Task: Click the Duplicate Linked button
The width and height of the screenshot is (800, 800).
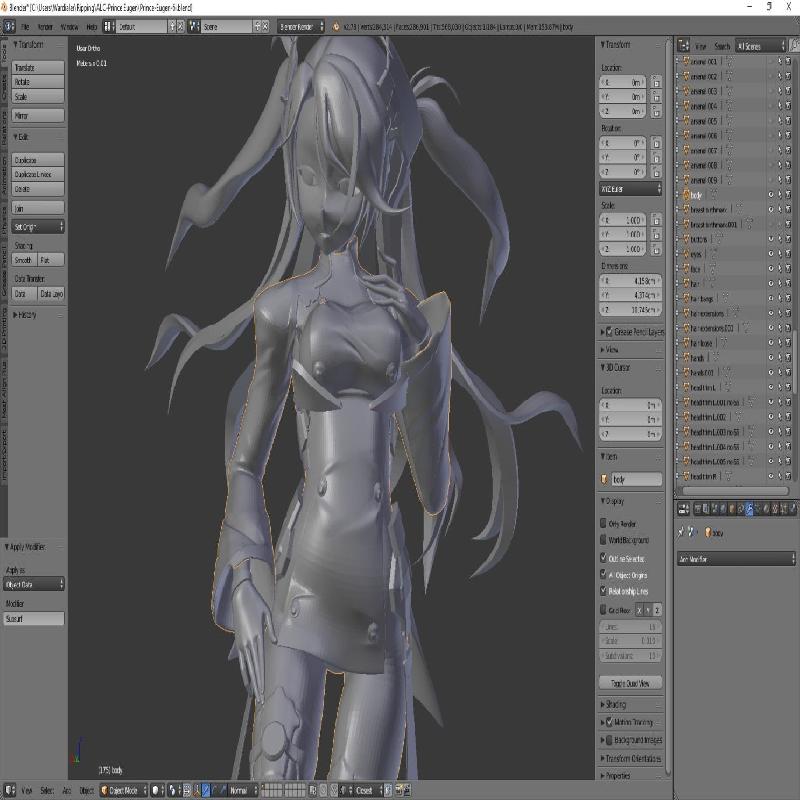Action: (38, 174)
